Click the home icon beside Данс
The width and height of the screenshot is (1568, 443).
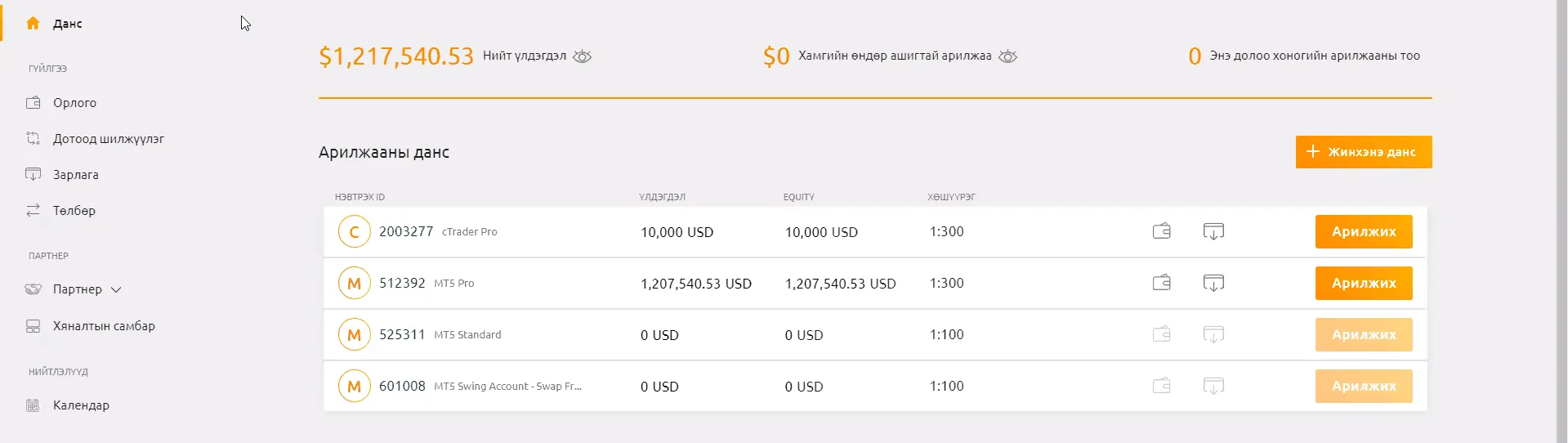(33, 24)
